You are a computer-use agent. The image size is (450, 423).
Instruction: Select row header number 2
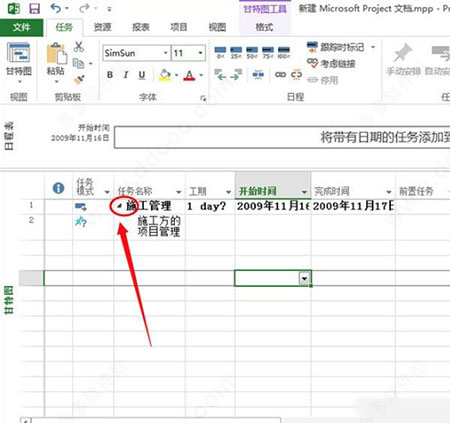click(x=31, y=220)
